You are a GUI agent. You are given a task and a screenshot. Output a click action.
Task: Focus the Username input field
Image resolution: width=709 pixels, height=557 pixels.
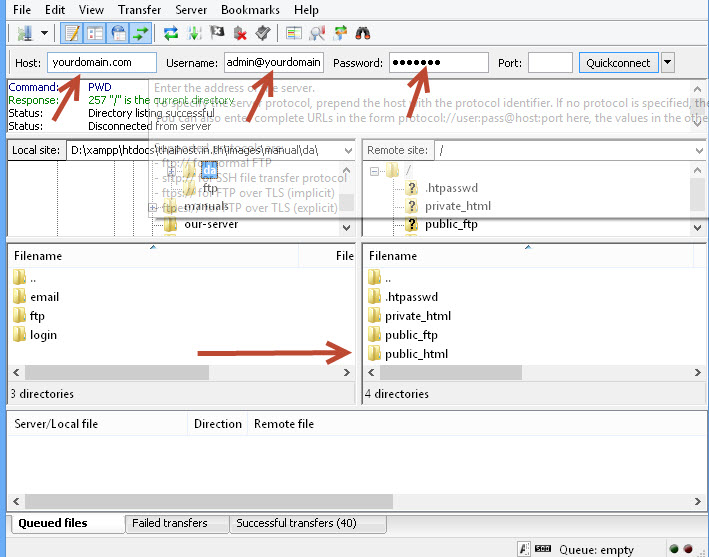[274, 62]
